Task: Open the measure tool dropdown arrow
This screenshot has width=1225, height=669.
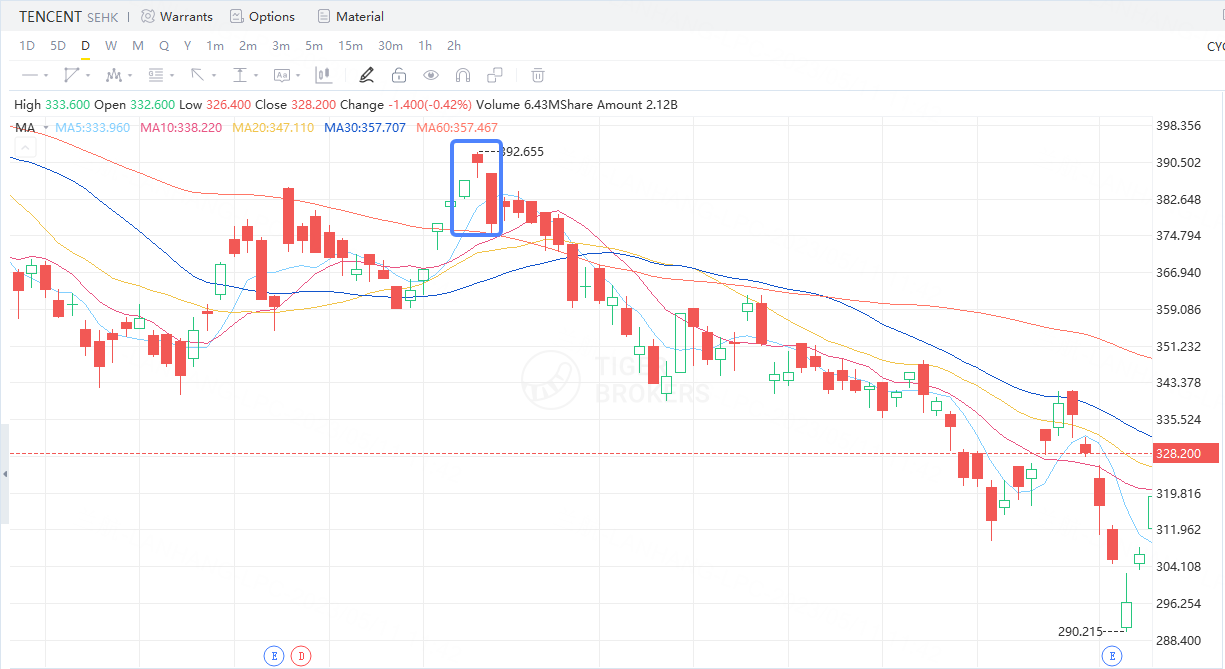Action: click(x=256, y=75)
